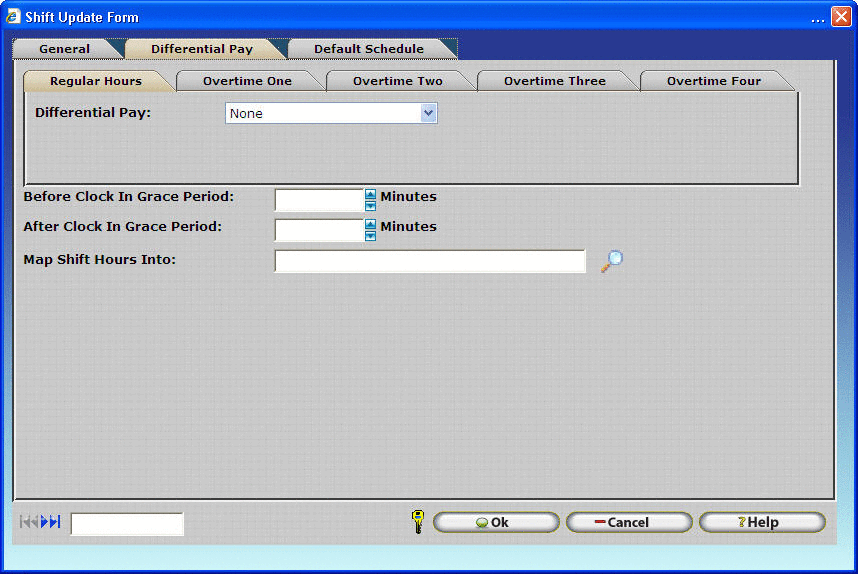Open Help for this form
This screenshot has width=858, height=574.
tap(761, 522)
